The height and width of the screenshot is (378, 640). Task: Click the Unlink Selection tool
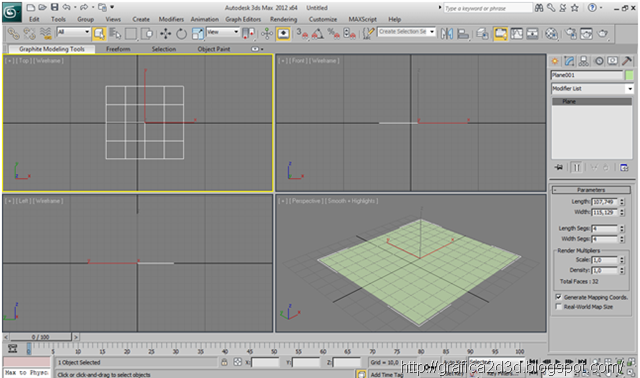point(29,33)
